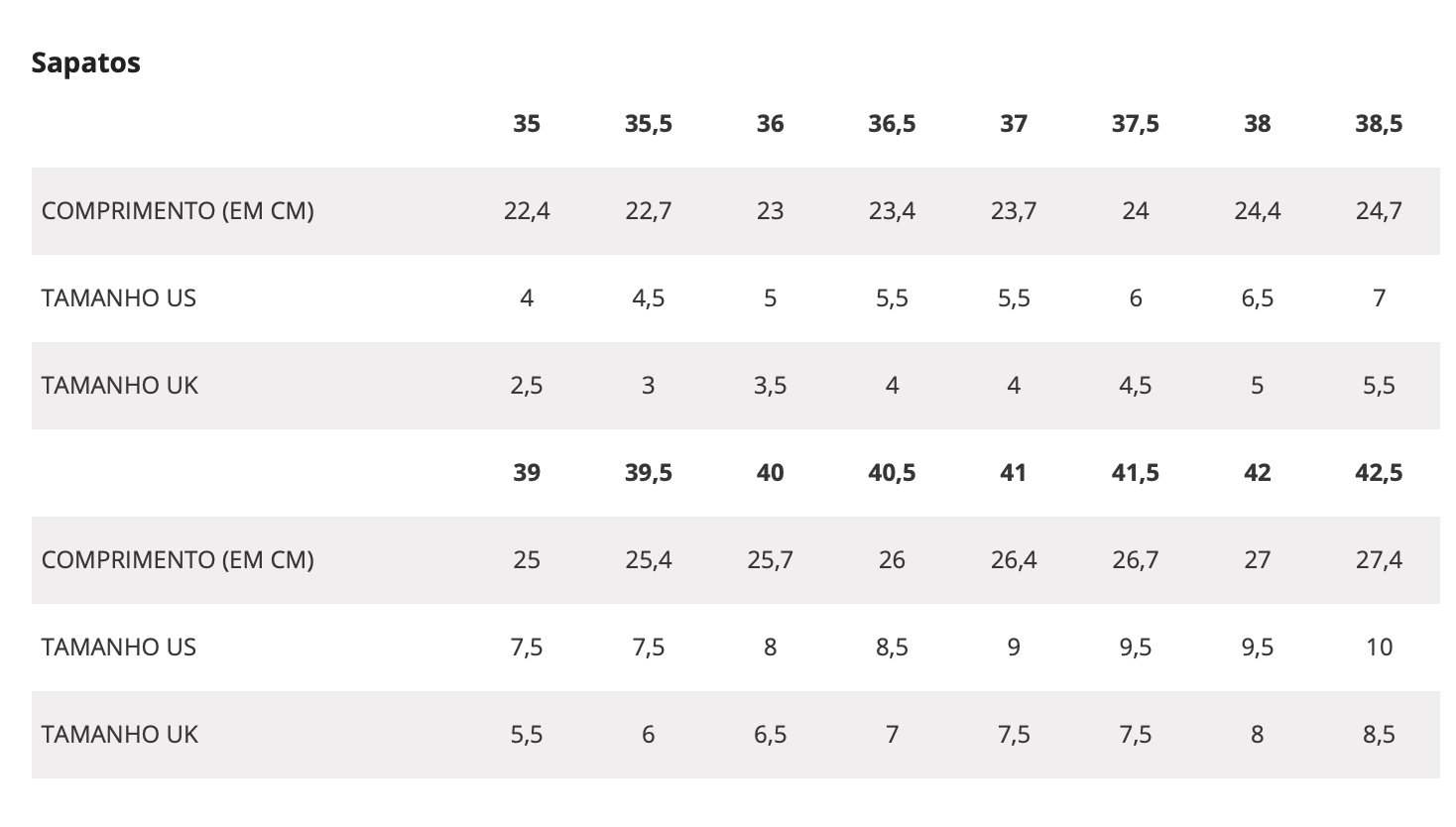This screenshot has width=1456, height=827.
Task: Click the 36,5 size column header
Action: (x=892, y=124)
